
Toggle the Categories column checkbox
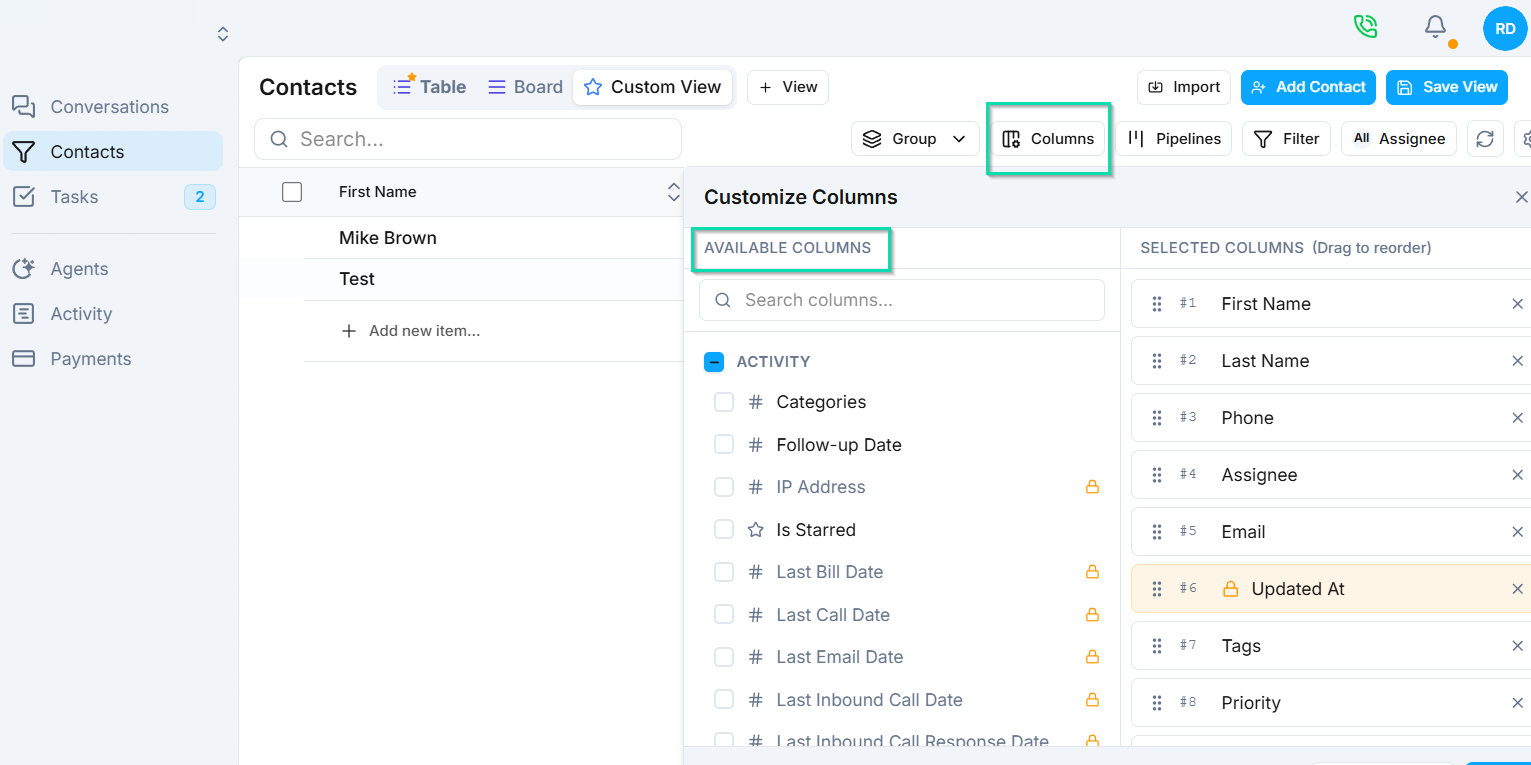point(724,402)
